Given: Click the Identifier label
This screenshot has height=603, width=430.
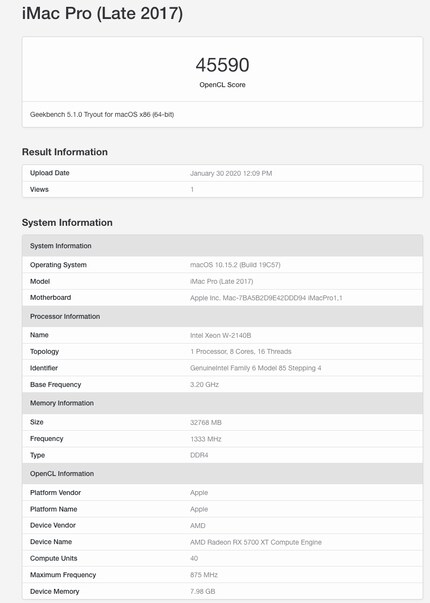Looking at the screenshot, I should pos(44,368).
